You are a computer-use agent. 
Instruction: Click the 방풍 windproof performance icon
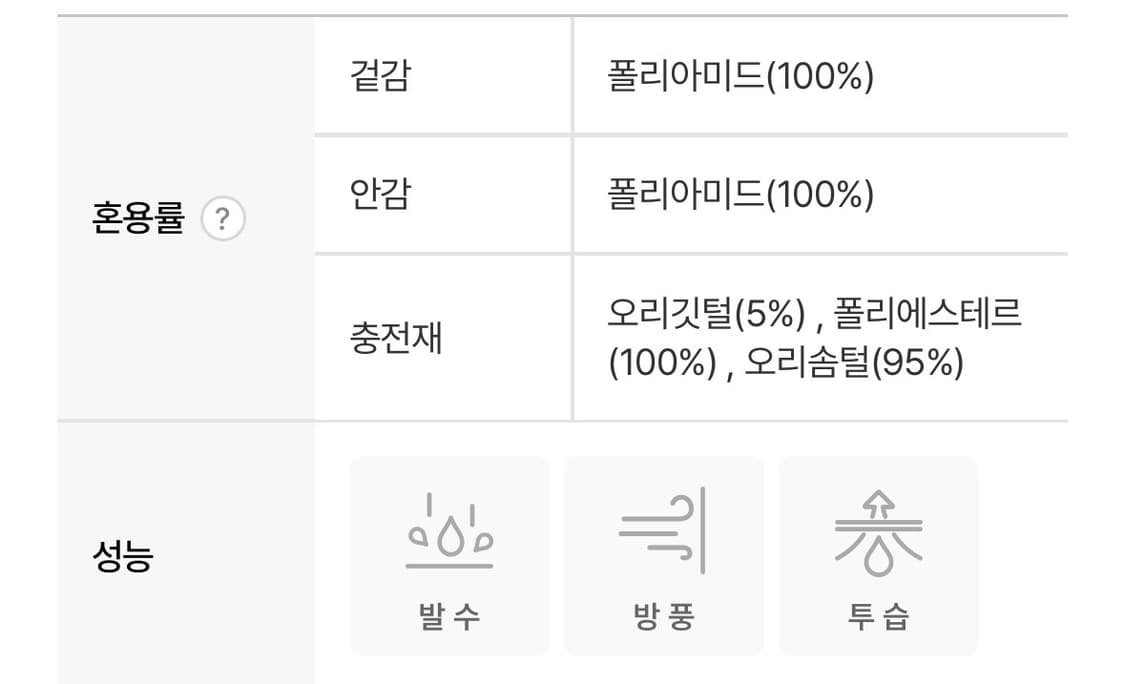pos(663,617)
